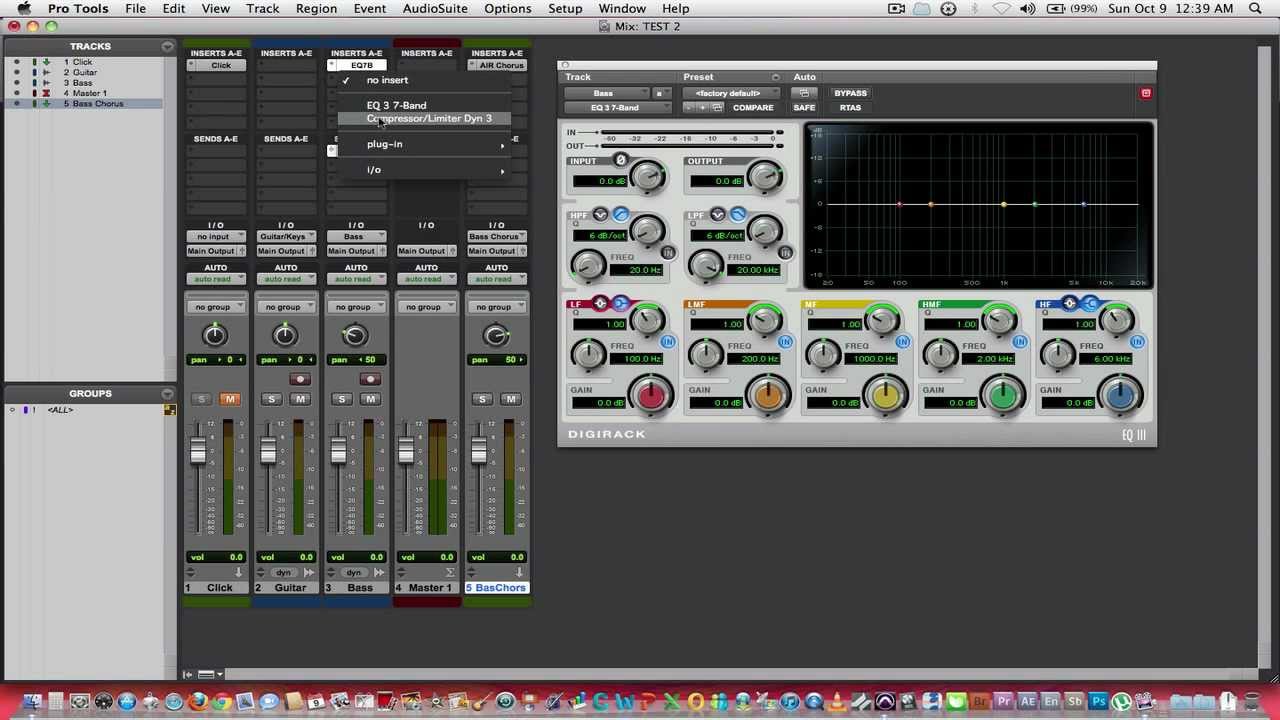
Task: Click the COMPARE button
Action: coord(753,107)
